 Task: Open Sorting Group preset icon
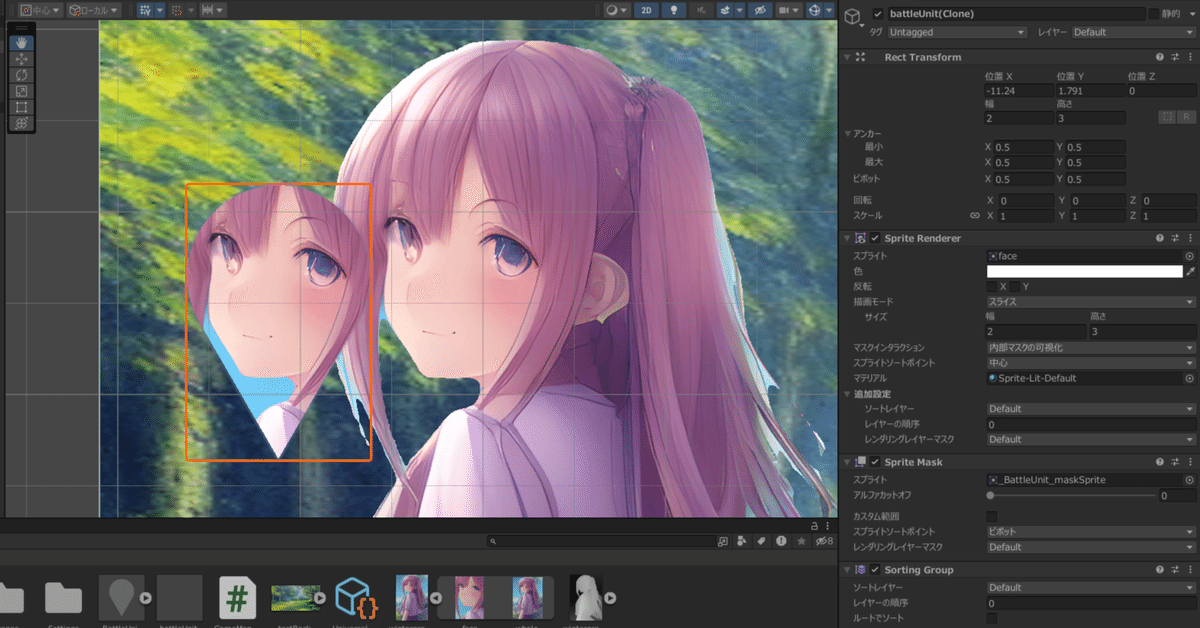[1175, 569]
